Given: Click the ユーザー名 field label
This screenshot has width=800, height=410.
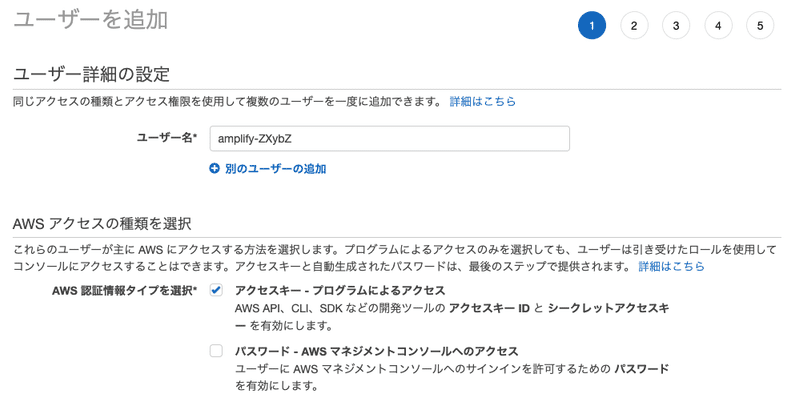Looking at the screenshot, I should 167,138.
